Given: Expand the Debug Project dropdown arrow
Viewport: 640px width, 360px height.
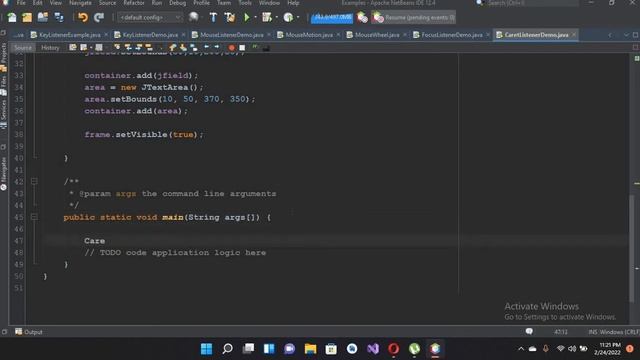Looking at the screenshot, I should coord(277,18).
